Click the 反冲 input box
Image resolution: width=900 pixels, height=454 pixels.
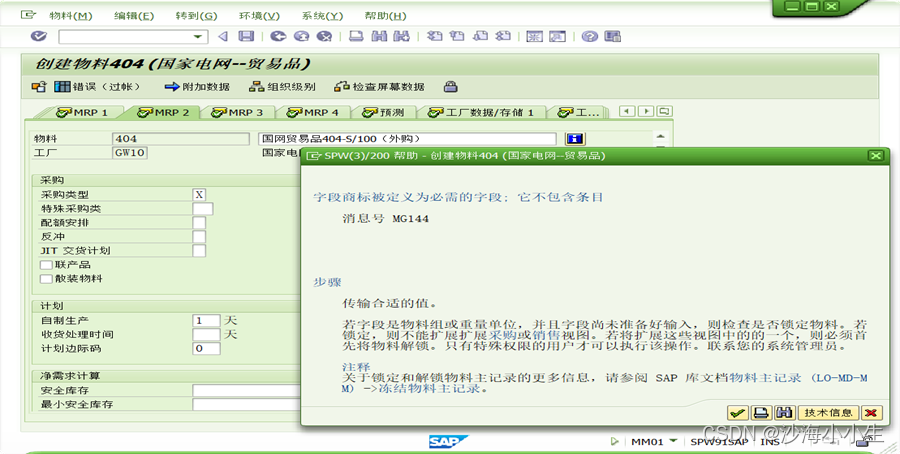tap(199, 236)
